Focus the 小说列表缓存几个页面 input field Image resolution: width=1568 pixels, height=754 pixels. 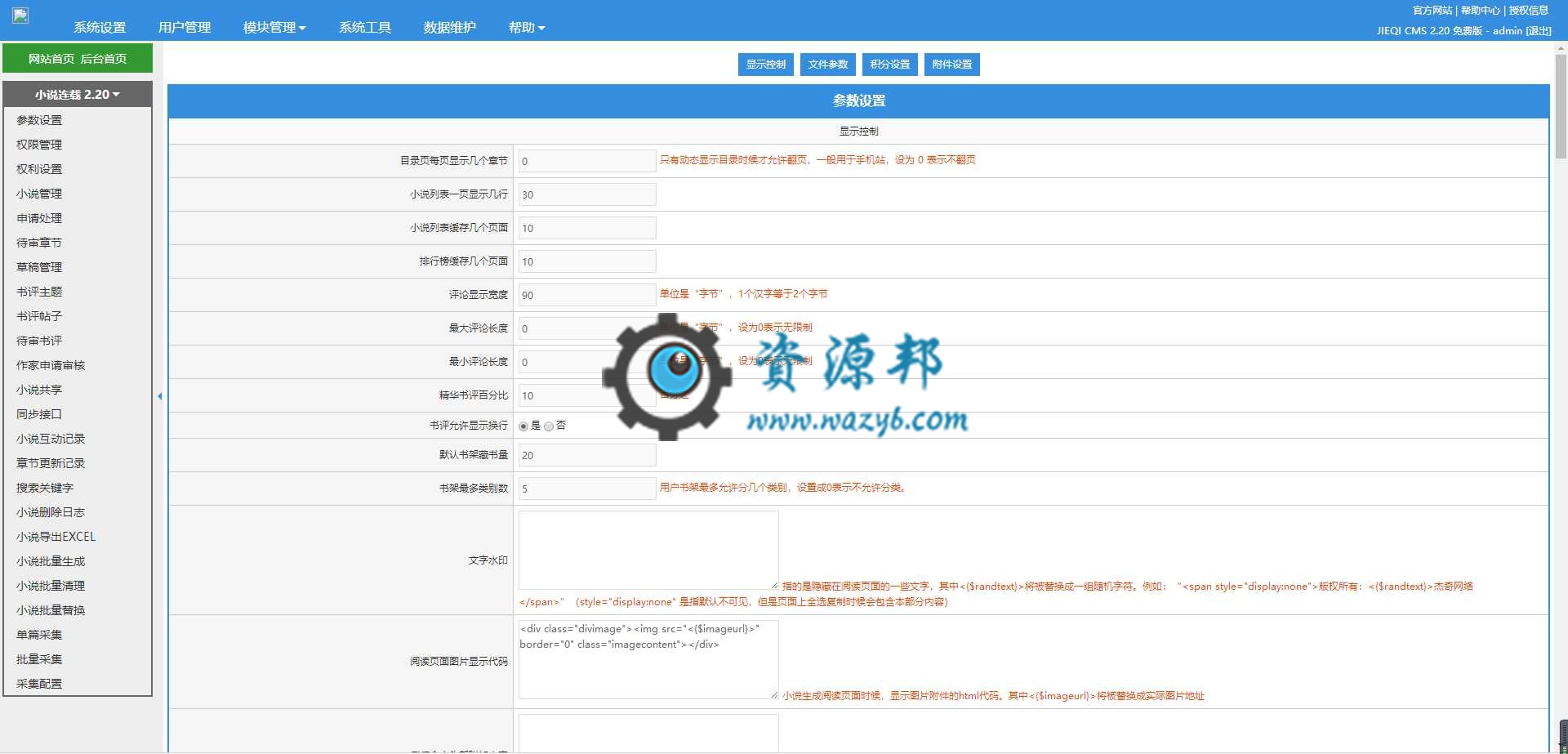(587, 228)
